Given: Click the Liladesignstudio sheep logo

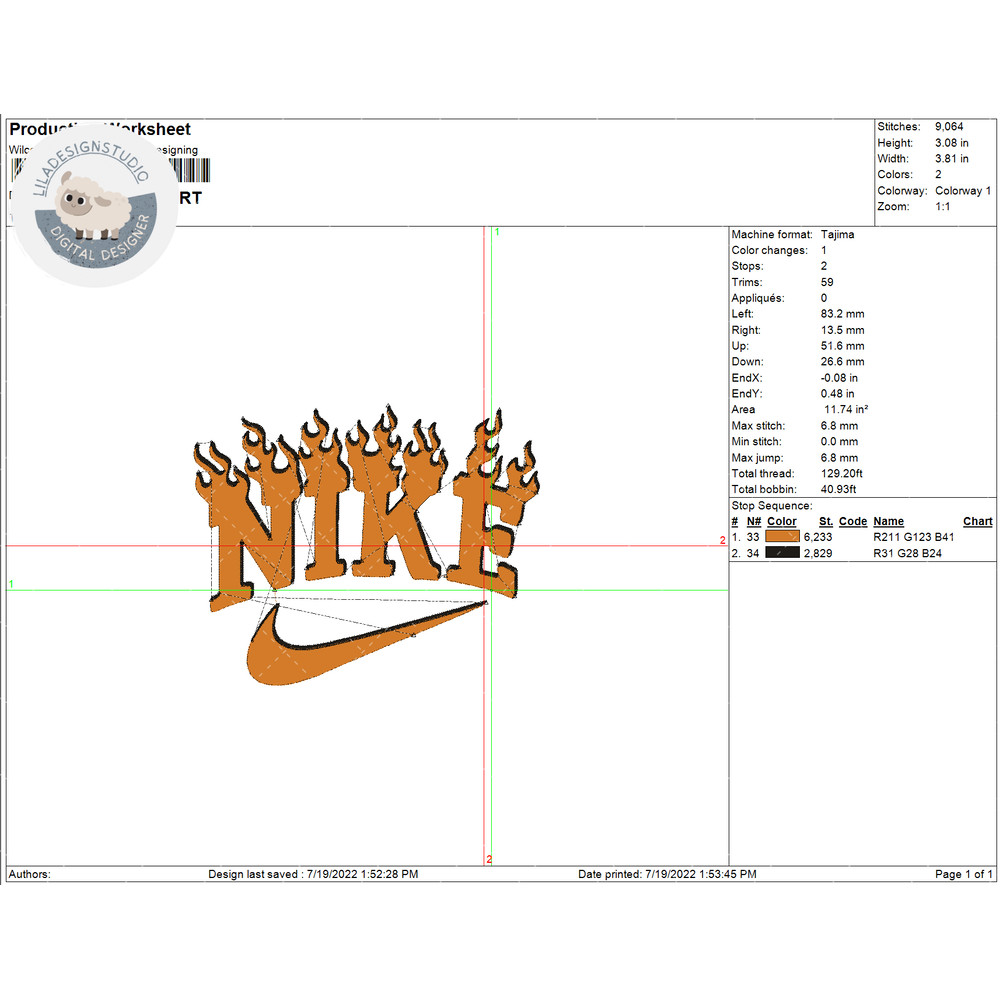Looking at the screenshot, I should [97, 205].
